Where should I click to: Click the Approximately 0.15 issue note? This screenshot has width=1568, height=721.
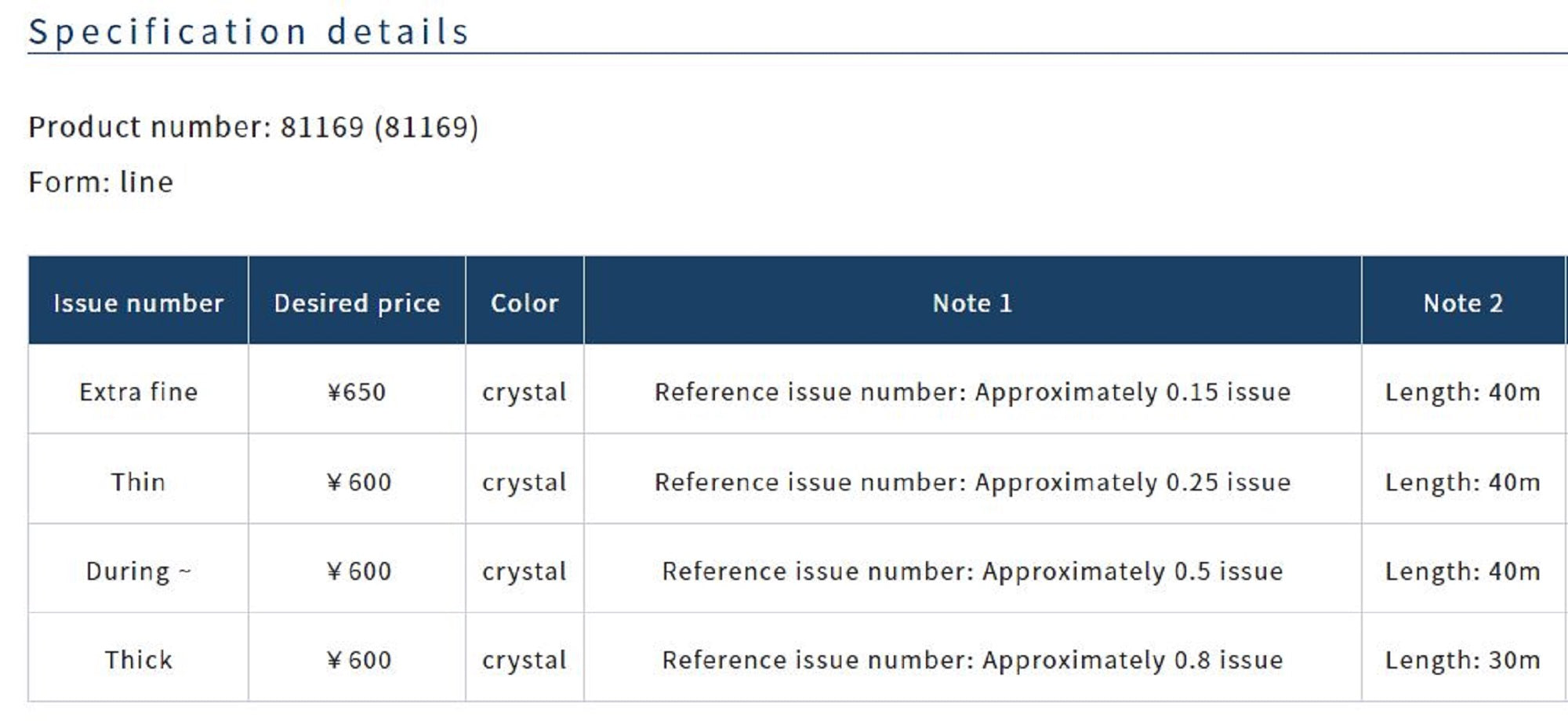point(972,392)
